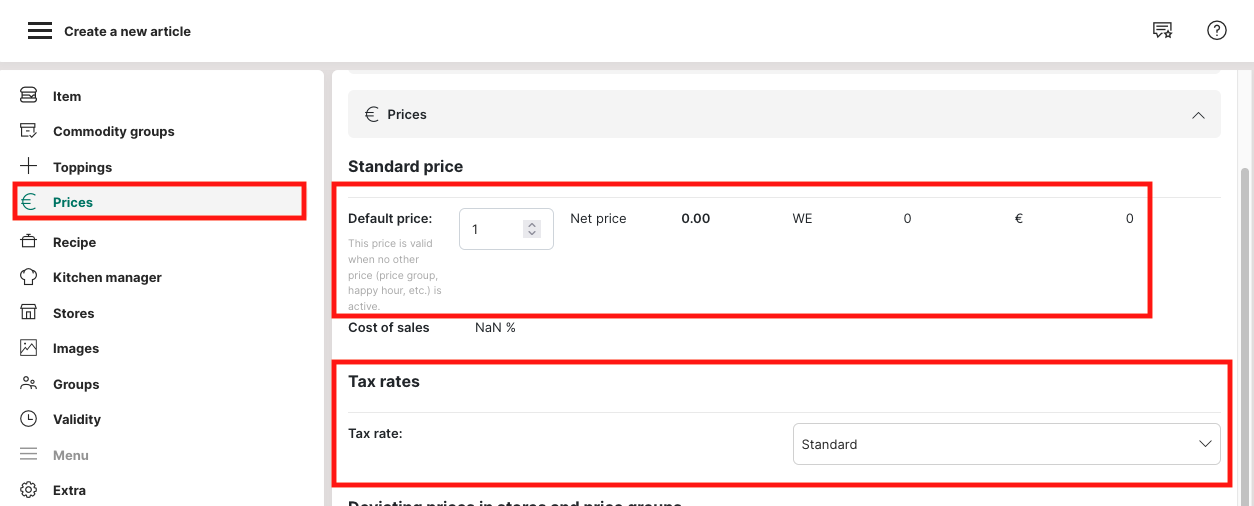This screenshot has height=506, width=1254.
Task: Click the Commodity groups box icon
Action: [x=29, y=131]
